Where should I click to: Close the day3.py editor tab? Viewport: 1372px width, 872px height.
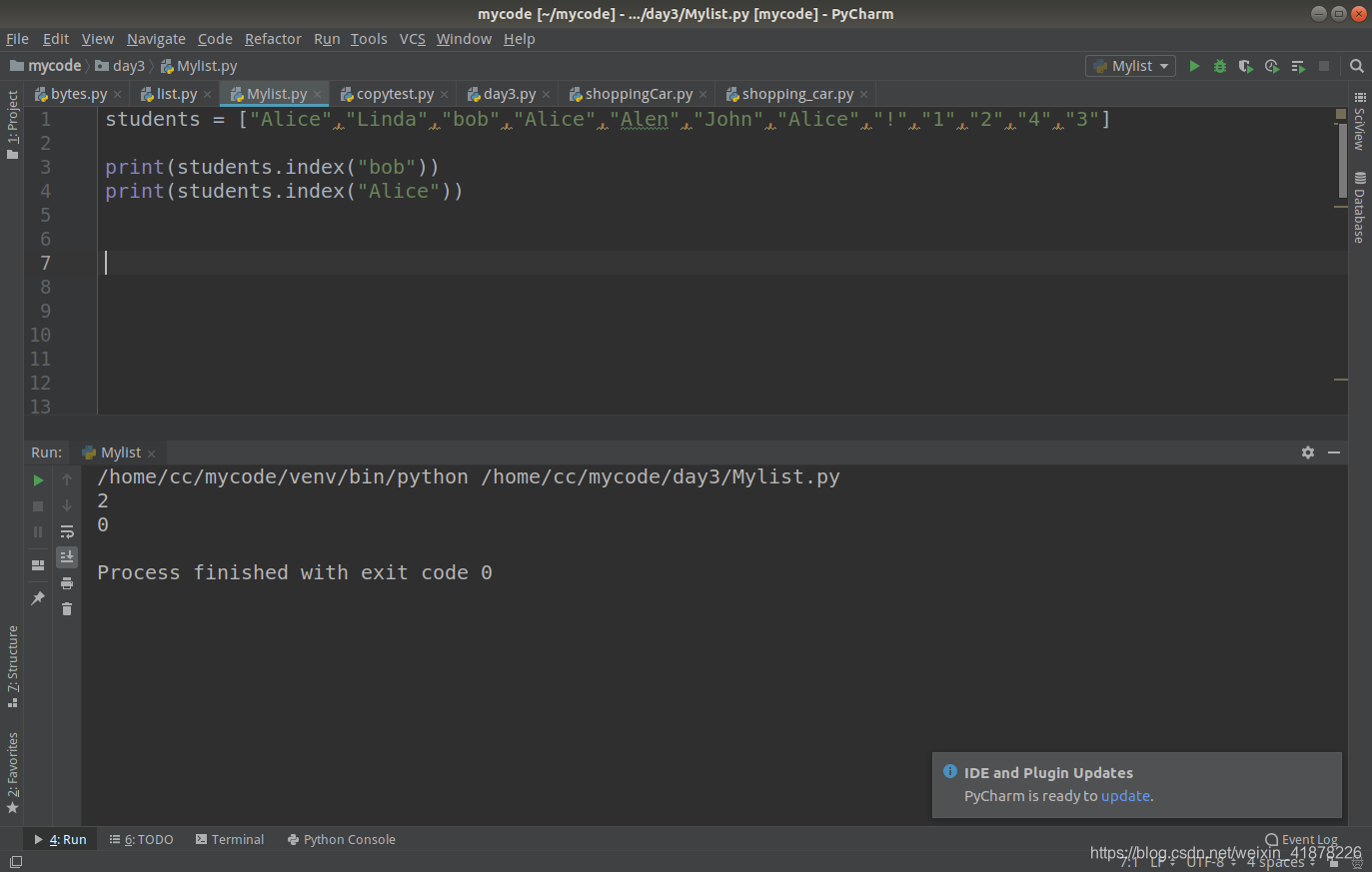tap(546, 94)
